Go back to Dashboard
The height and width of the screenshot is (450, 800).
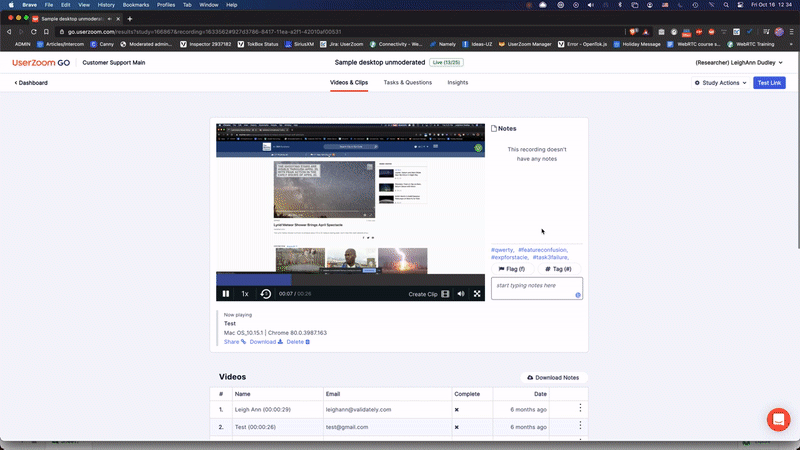[31, 83]
